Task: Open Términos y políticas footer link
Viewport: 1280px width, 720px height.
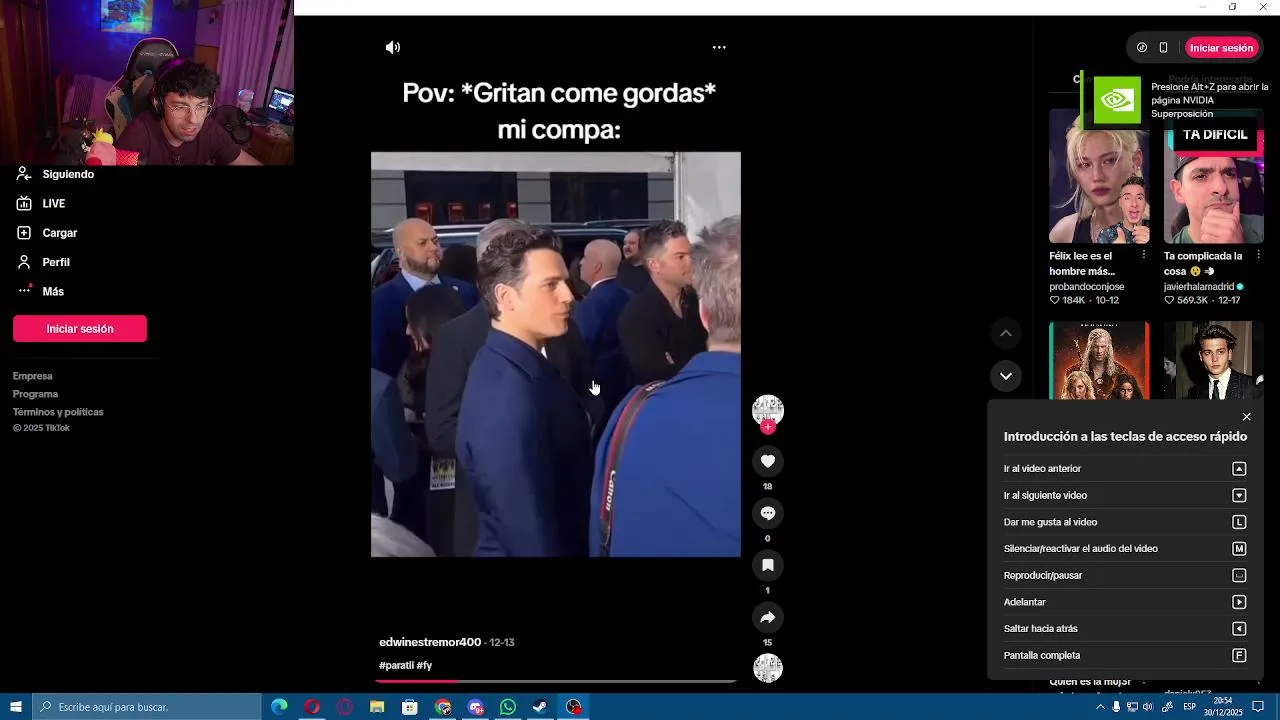Action: tap(58, 412)
